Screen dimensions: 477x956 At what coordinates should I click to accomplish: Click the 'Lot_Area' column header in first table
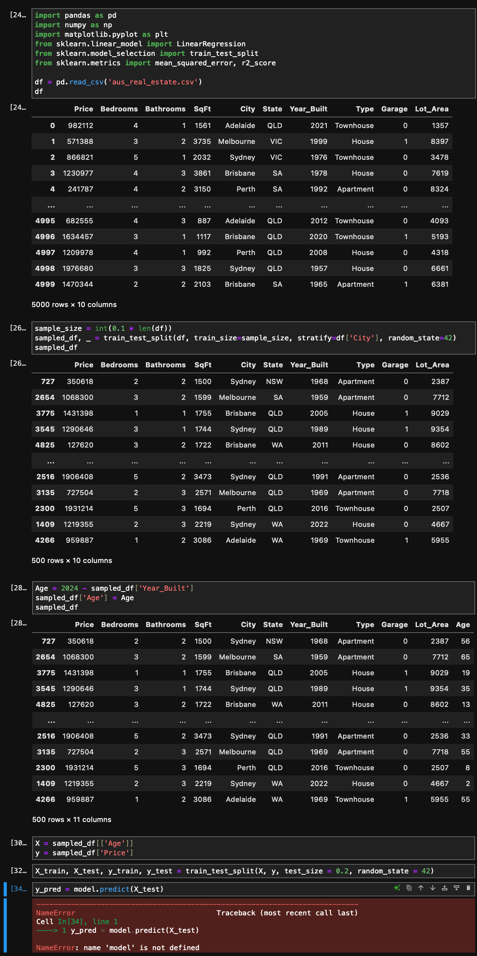[x=432, y=109]
